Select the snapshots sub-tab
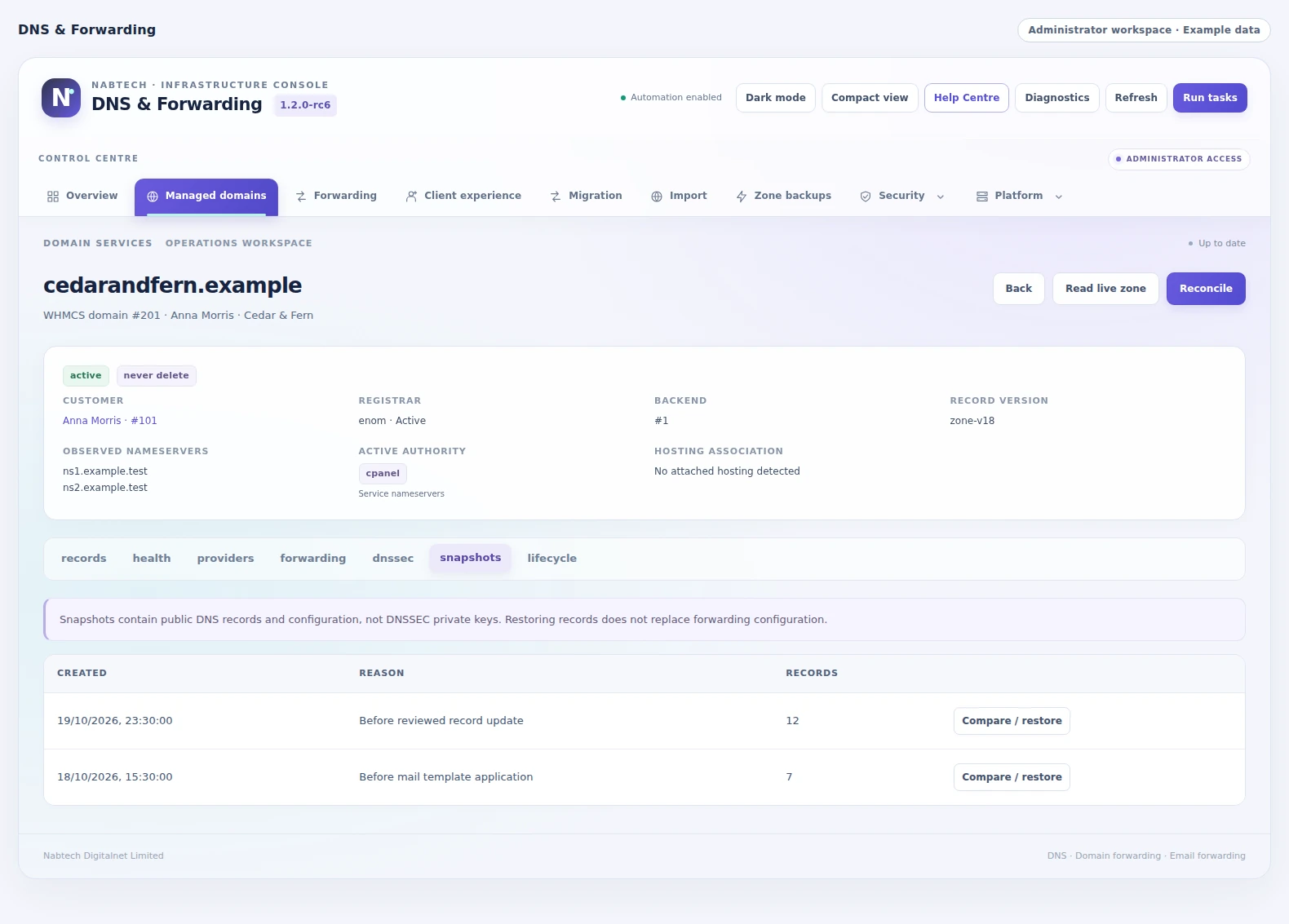The image size is (1289, 924). (x=471, y=558)
